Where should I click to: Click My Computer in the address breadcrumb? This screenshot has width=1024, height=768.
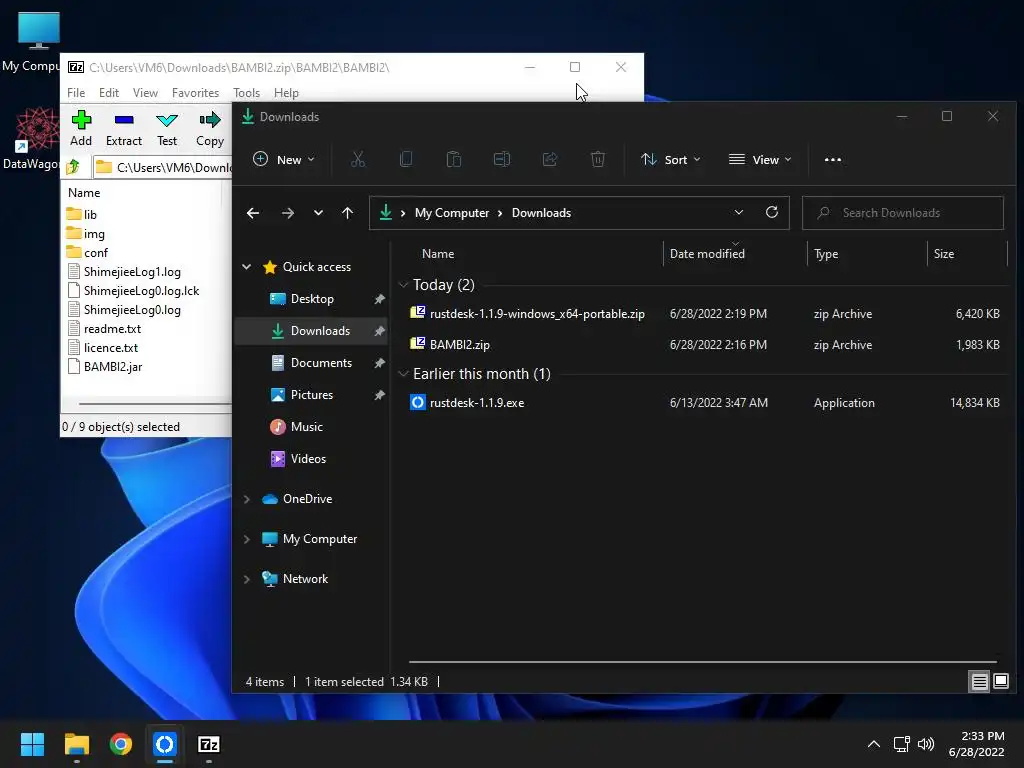[452, 213]
